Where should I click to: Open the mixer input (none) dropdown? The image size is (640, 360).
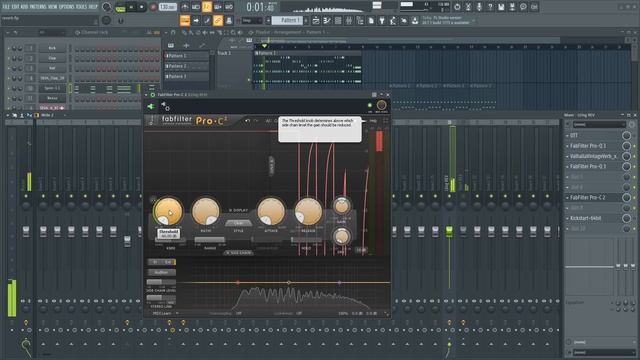pyautogui.click(x=599, y=124)
